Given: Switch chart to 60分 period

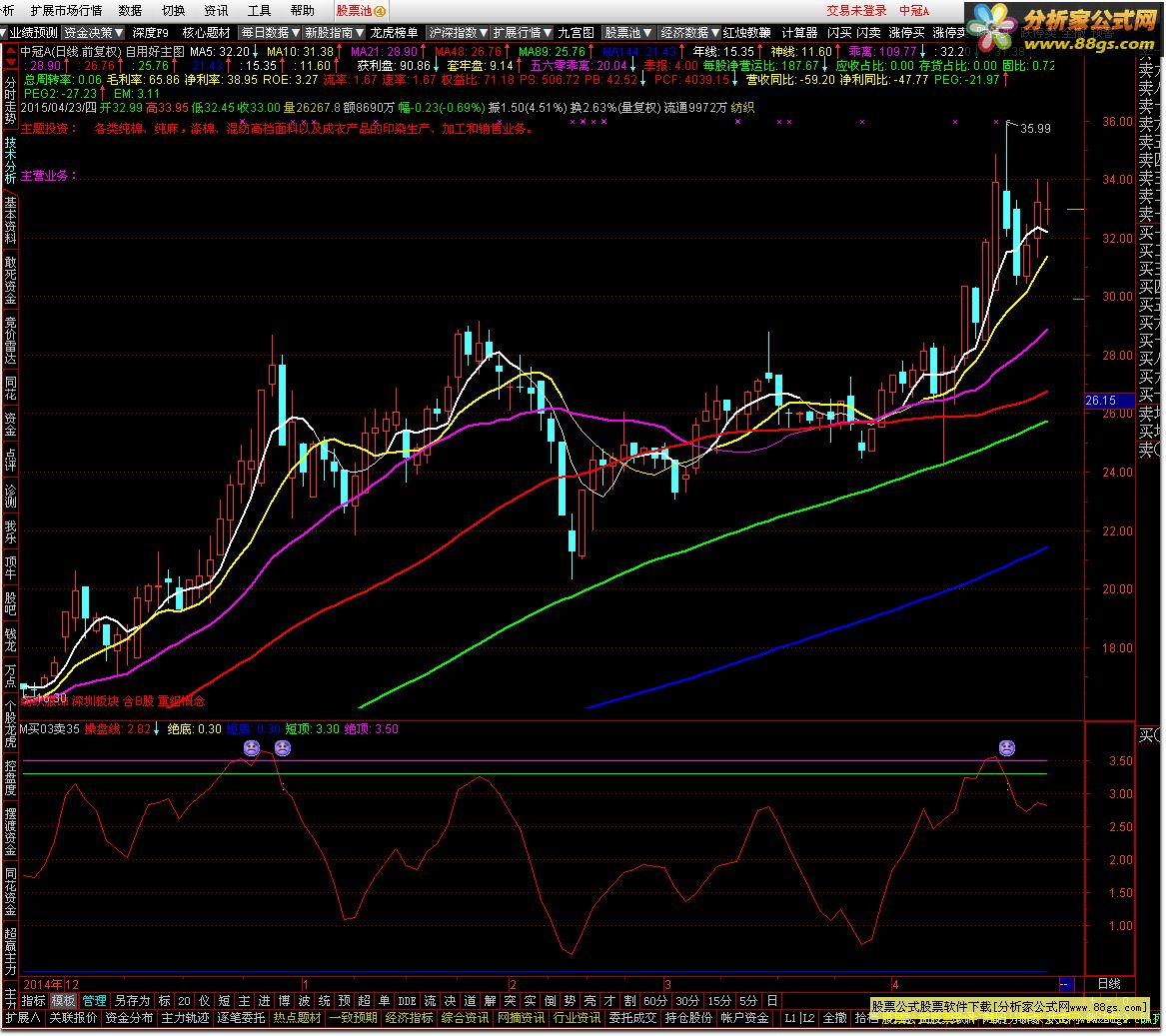Looking at the screenshot, I should coord(655,1001).
